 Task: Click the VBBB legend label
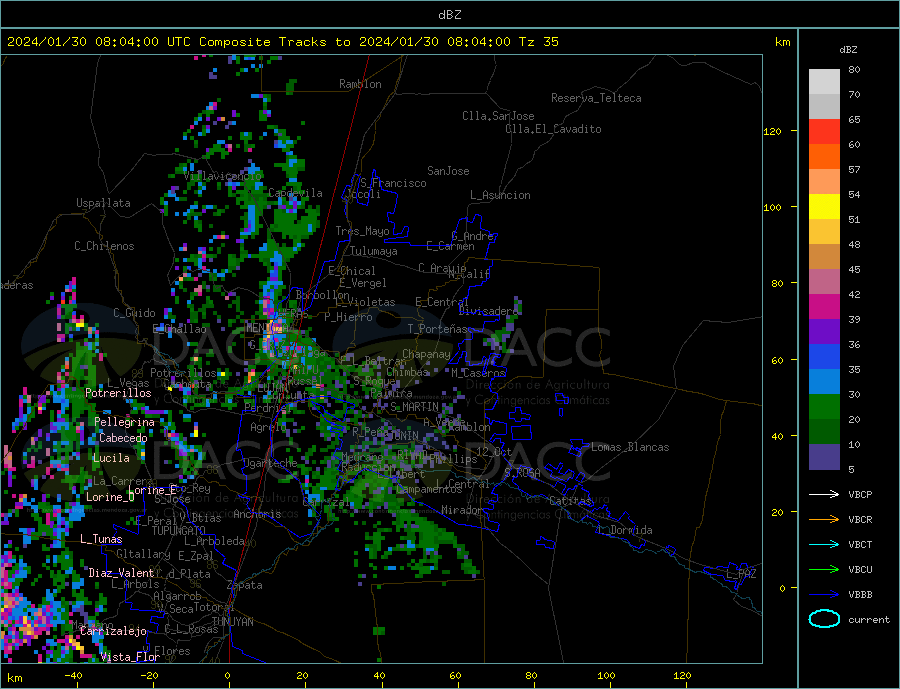pos(860,595)
